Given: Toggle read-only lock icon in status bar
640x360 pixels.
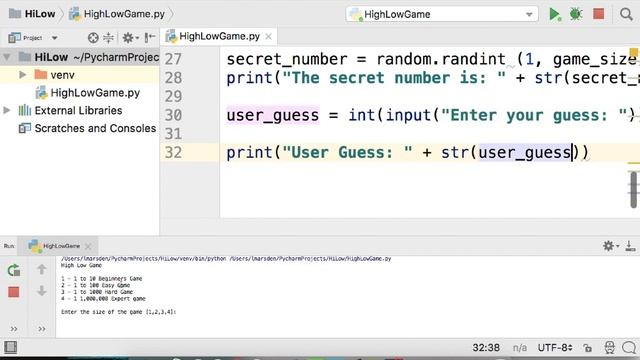Looking at the screenshot, I should [x=588, y=348].
